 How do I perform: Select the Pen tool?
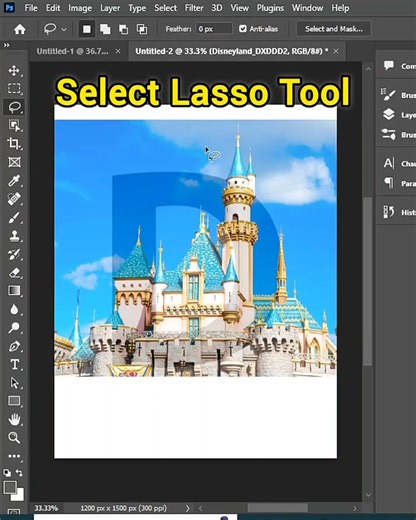[14, 346]
